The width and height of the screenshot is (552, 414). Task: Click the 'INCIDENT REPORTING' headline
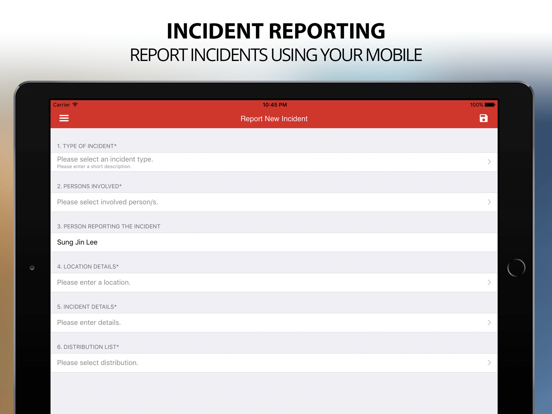point(276,31)
